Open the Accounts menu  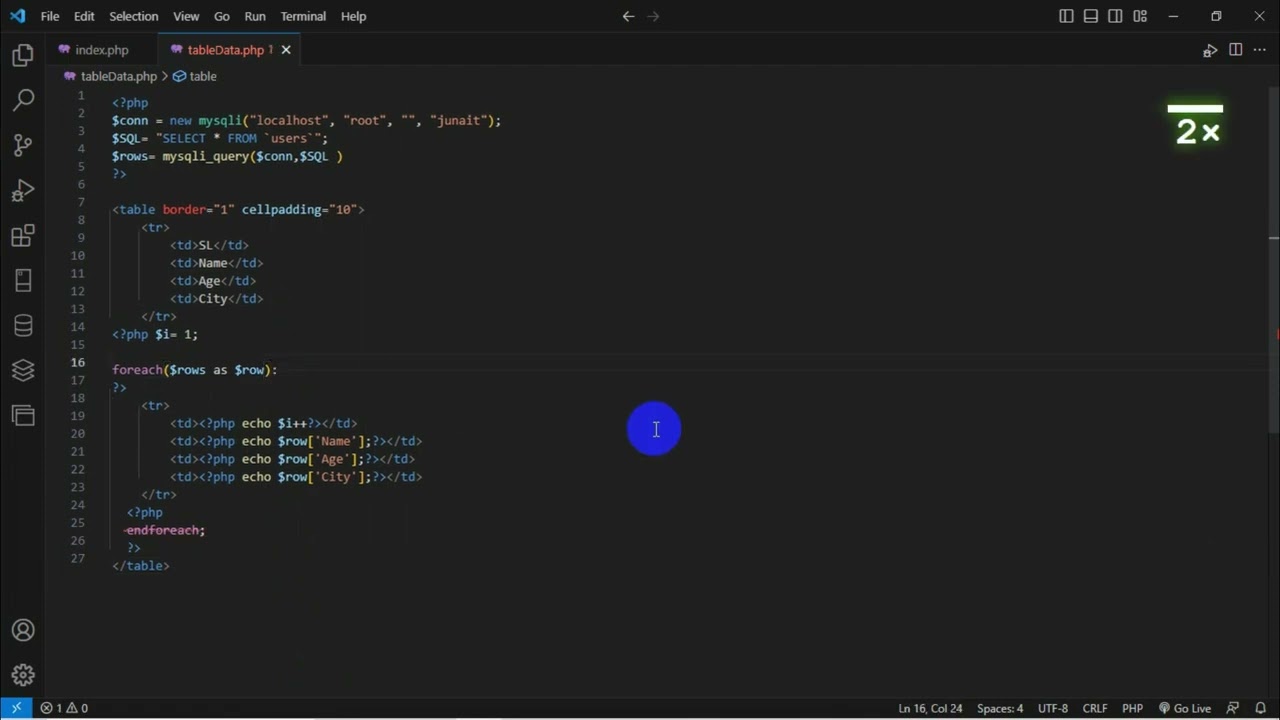click(22, 630)
